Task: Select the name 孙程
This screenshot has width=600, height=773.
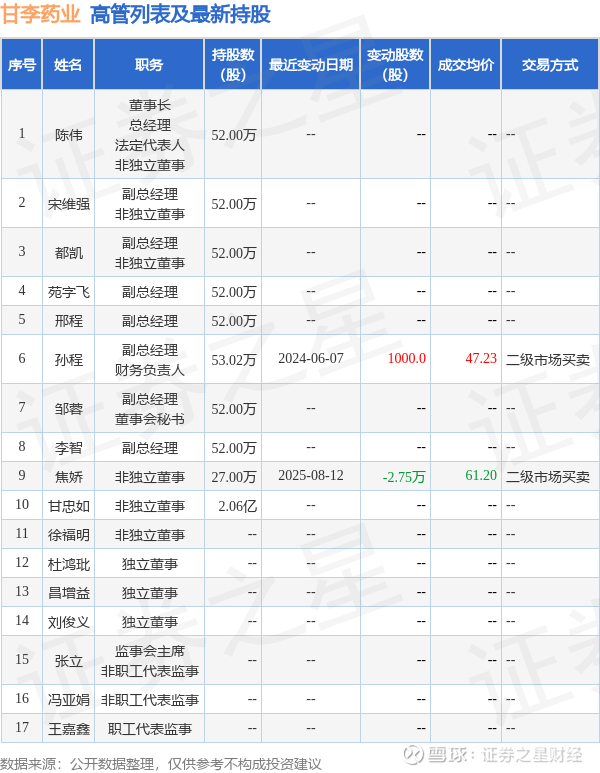Action: click(x=69, y=359)
